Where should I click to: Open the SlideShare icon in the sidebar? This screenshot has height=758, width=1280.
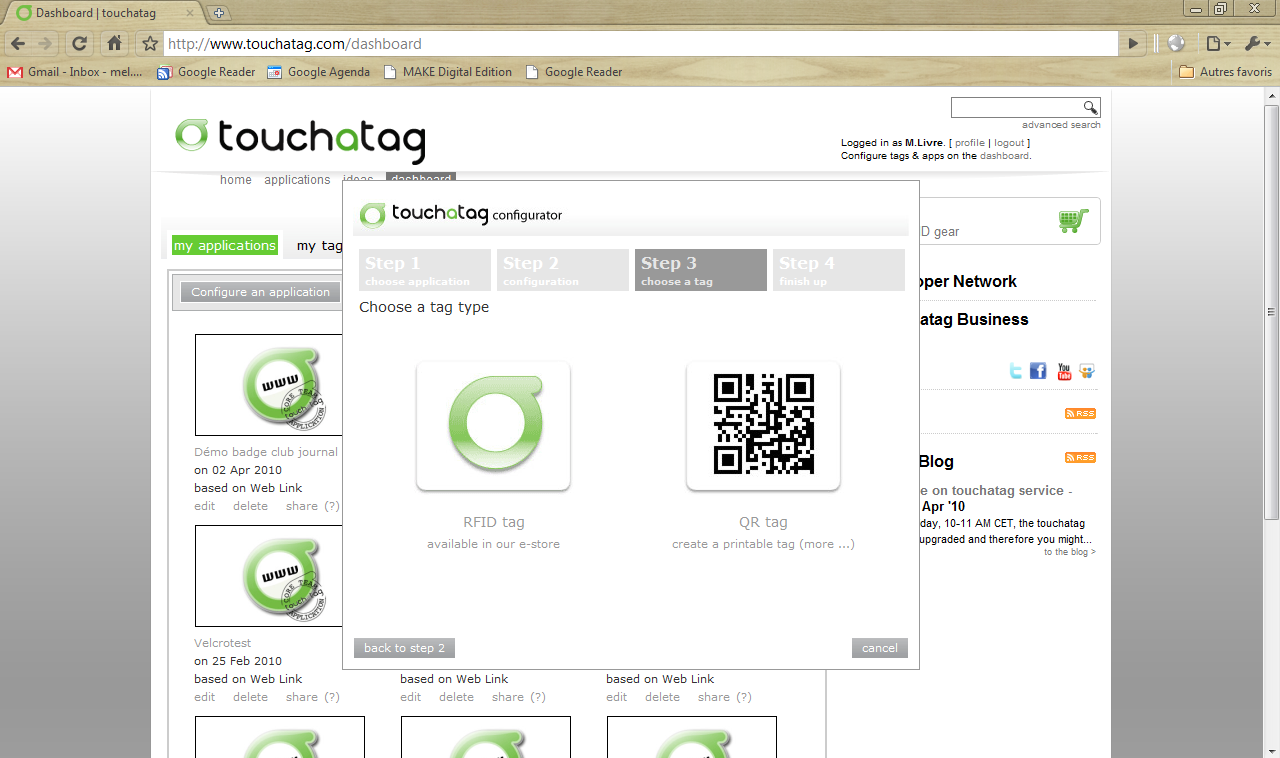pos(1087,371)
